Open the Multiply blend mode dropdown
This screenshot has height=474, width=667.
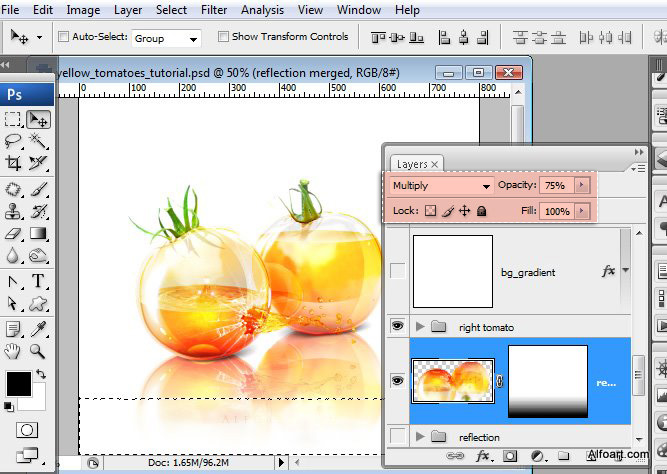[441, 186]
